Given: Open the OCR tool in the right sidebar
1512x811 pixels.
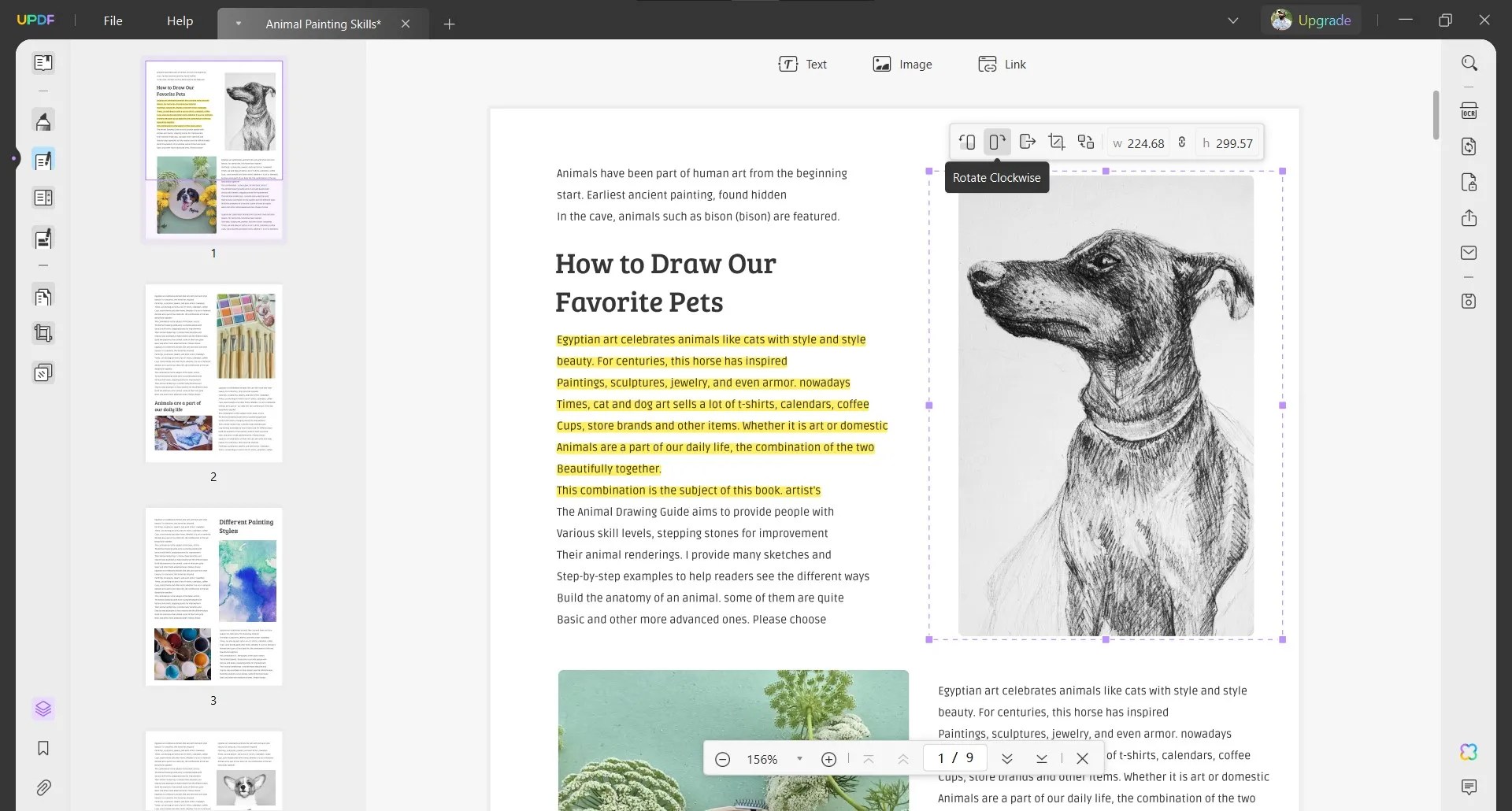Looking at the screenshot, I should coord(1470,110).
